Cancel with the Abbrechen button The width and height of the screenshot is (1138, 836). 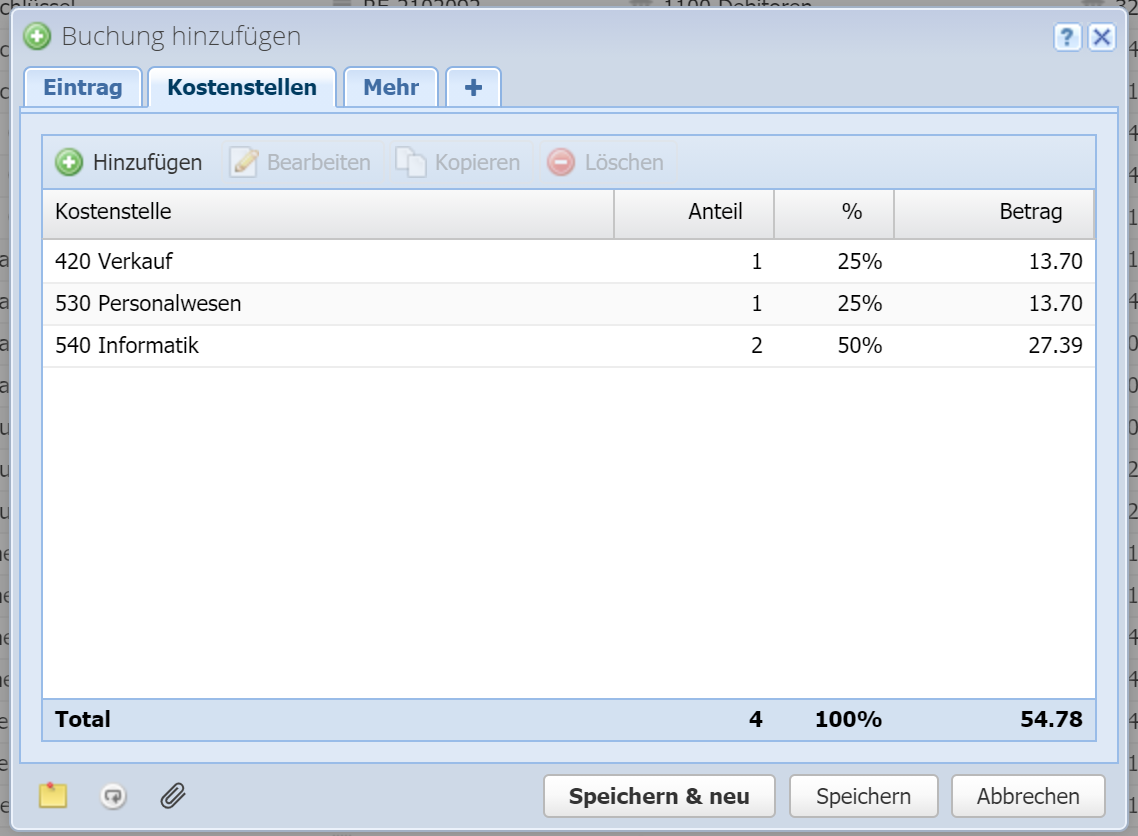(1028, 797)
